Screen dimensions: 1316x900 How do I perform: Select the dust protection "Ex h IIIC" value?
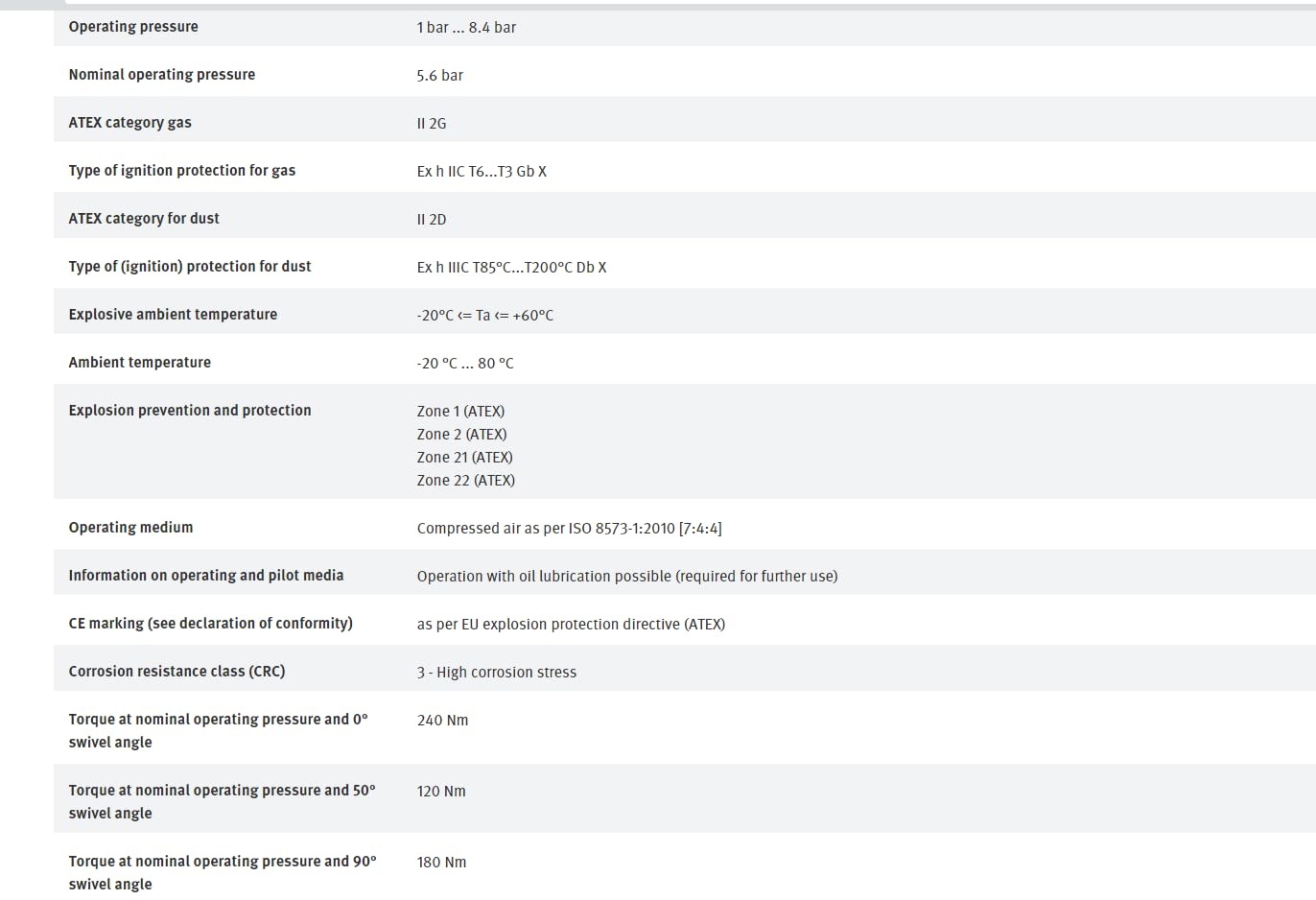point(511,268)
